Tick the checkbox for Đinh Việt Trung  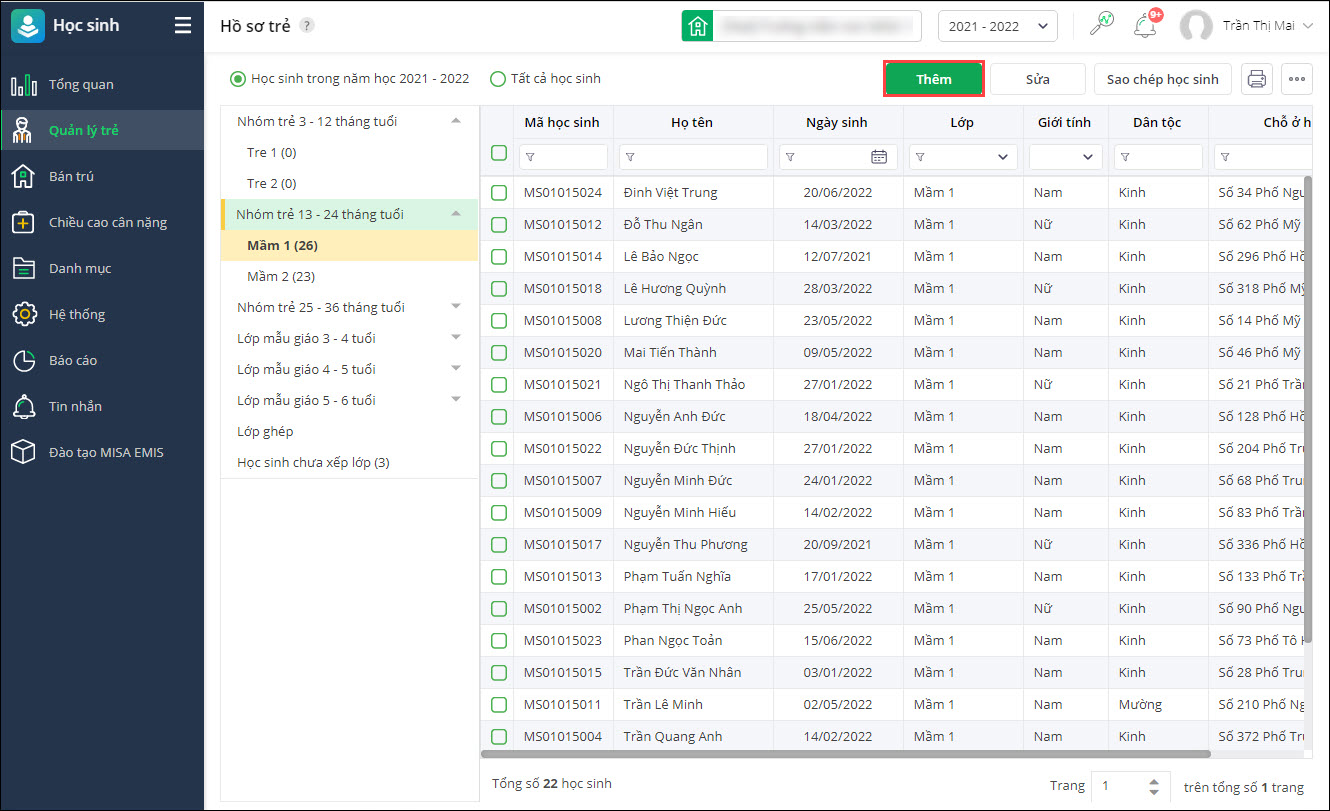[499, 192]
